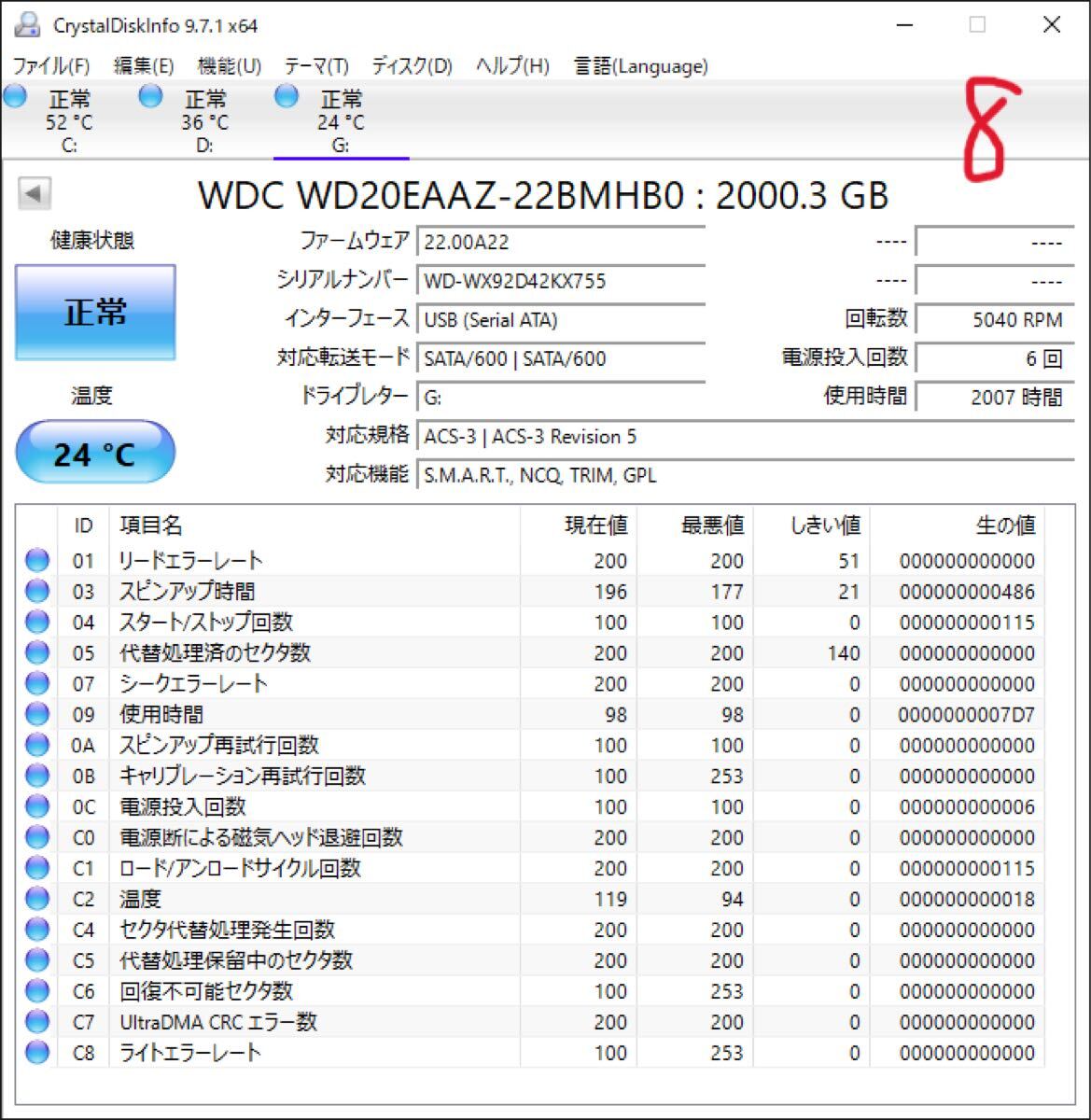Click status orb of 0C 電源投入回数 row
Image resolution: width=1091 pixels, height=1120 pixels.
pos(37,807)
